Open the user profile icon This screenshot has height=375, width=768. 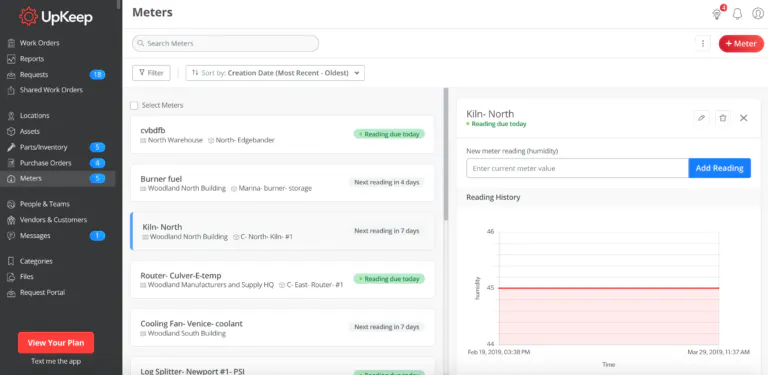coord(757,14)
